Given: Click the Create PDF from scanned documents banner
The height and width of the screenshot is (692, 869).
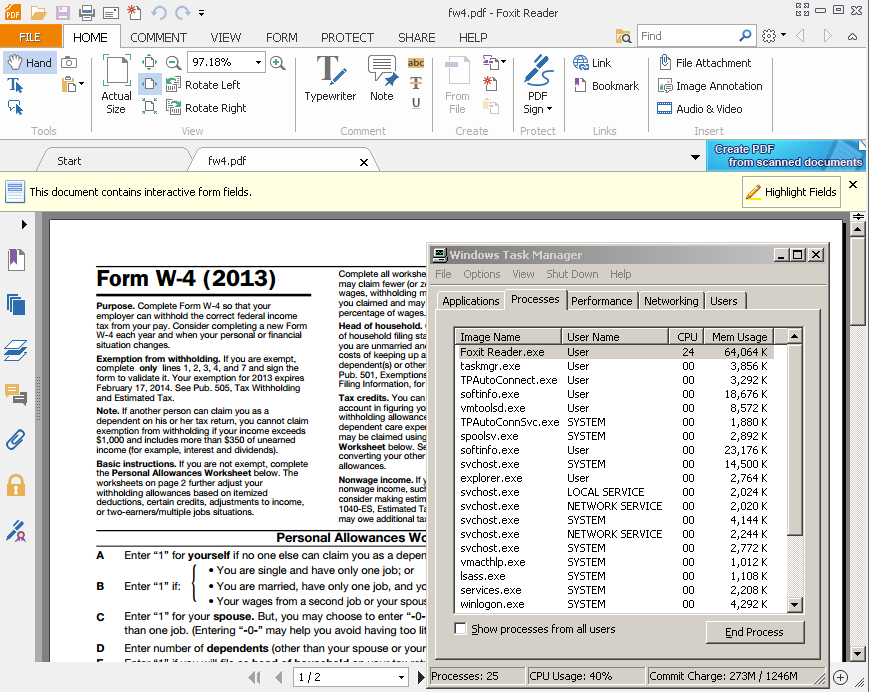Looking at the screenshot, I should pos(786,156).
